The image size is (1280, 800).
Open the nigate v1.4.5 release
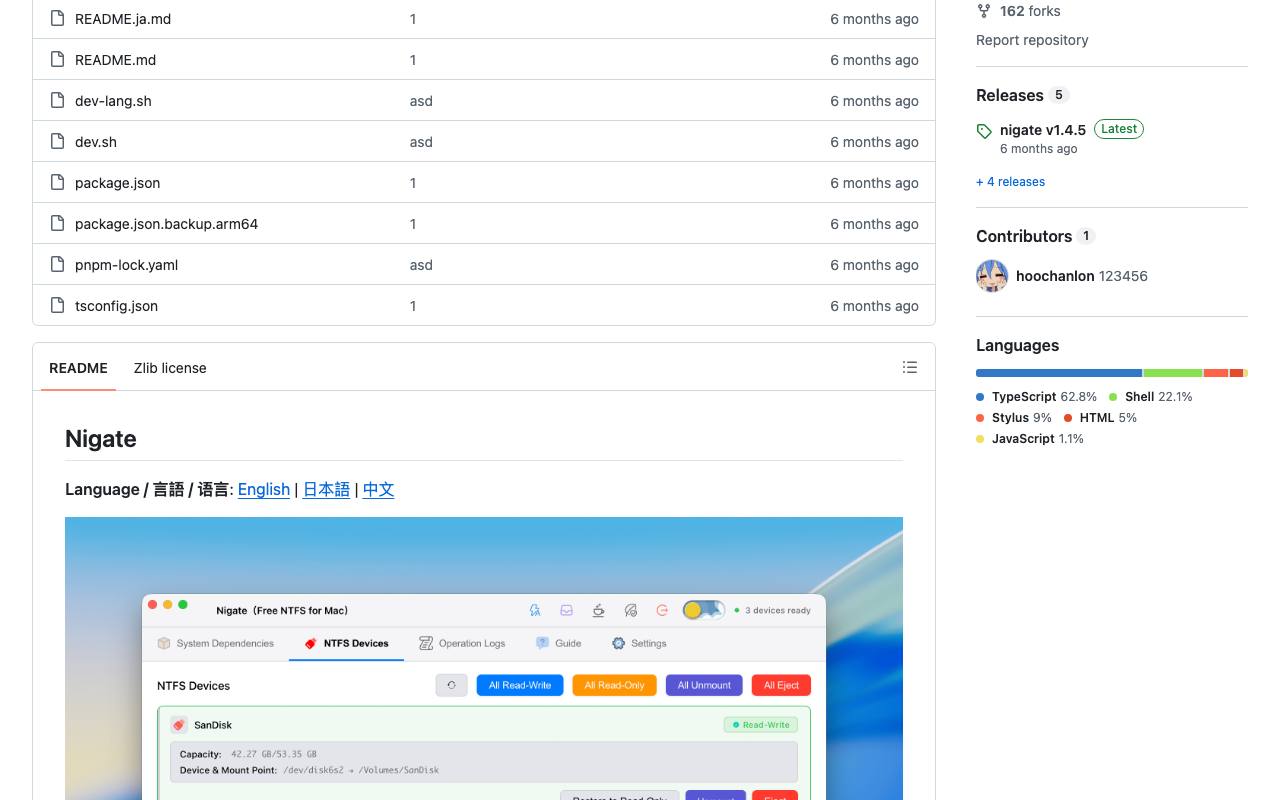1043,130
